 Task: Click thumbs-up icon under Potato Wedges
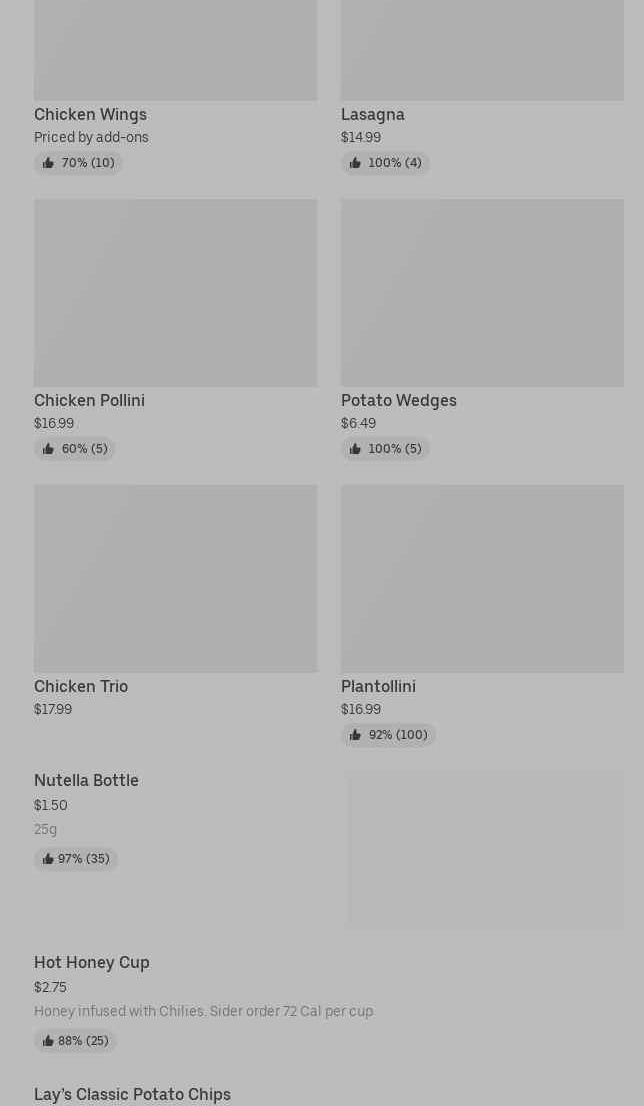pos(355,449)
